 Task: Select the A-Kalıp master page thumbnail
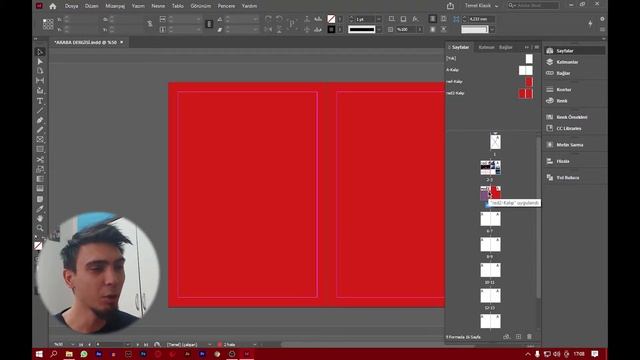click(526, 70)
